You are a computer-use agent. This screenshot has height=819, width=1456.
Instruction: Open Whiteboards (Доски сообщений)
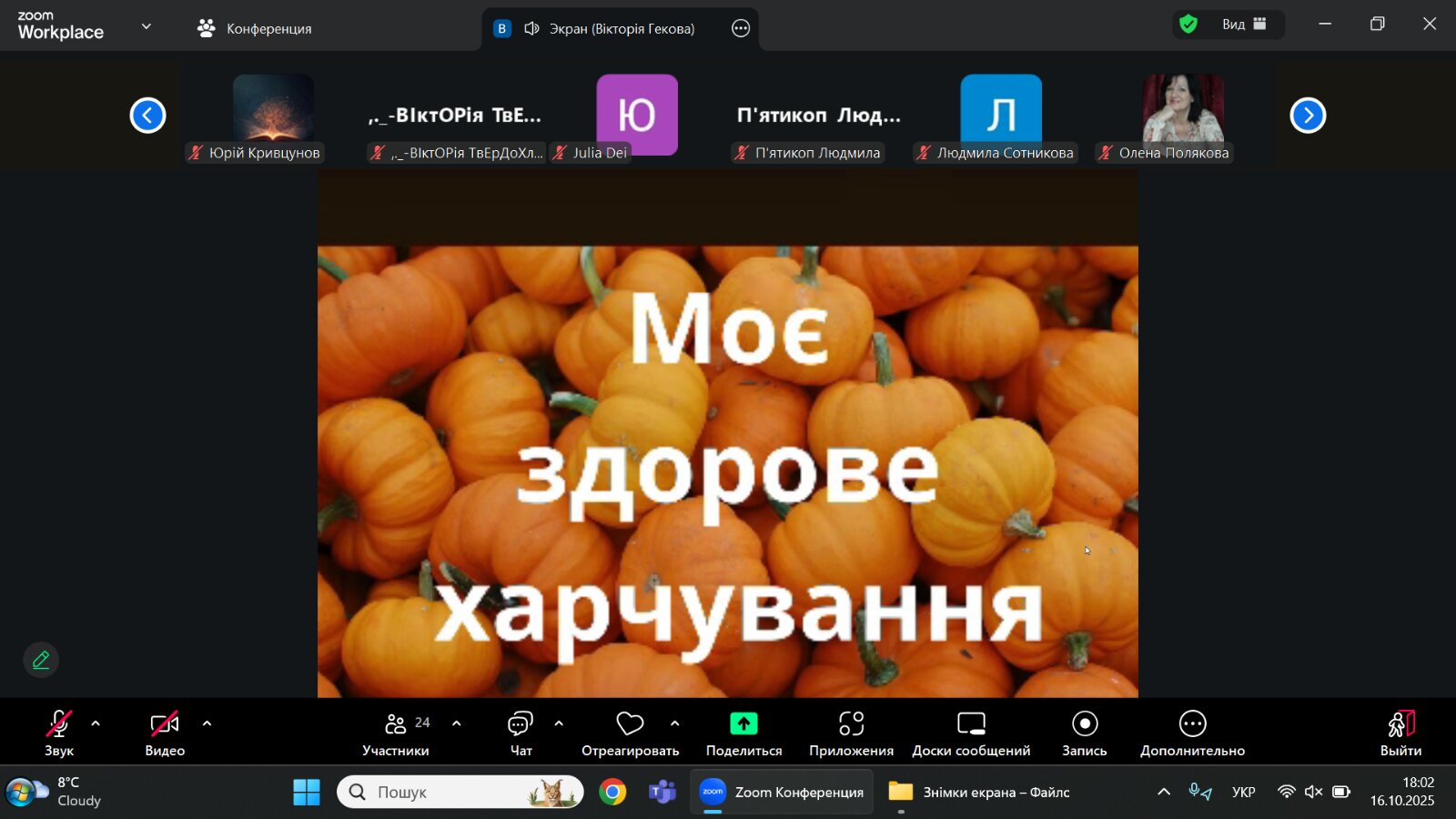click(x=971, y=724)
